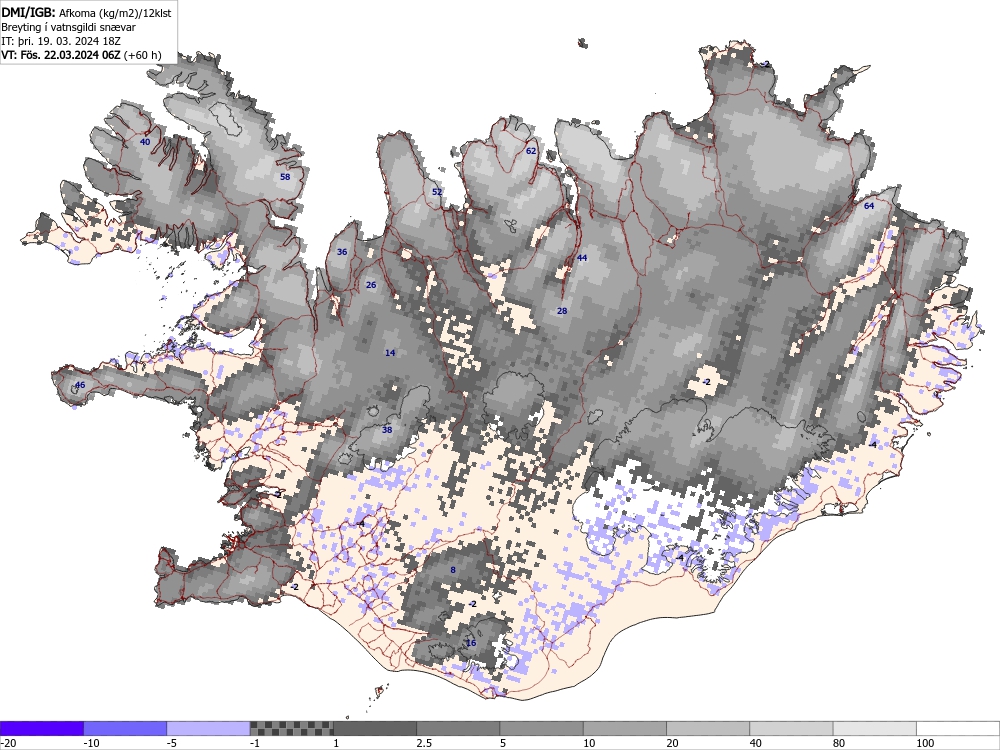Image resolution: width=1000 pixels, height=750 pixels.
Task: Click the '-2' value at the northeastern tip
Action: 766,64
